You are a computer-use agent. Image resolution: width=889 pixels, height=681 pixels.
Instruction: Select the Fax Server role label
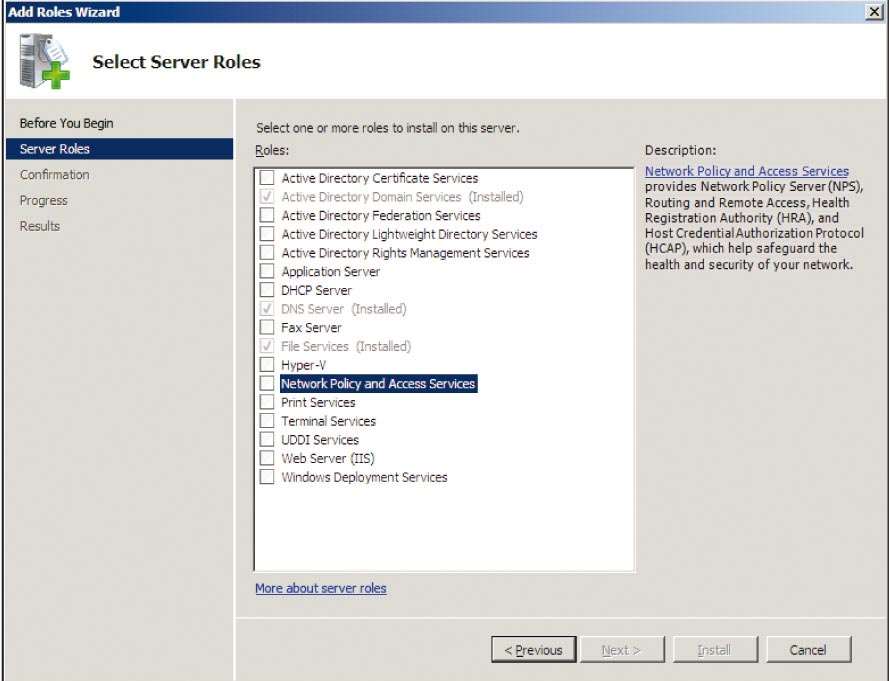[311, 327]
